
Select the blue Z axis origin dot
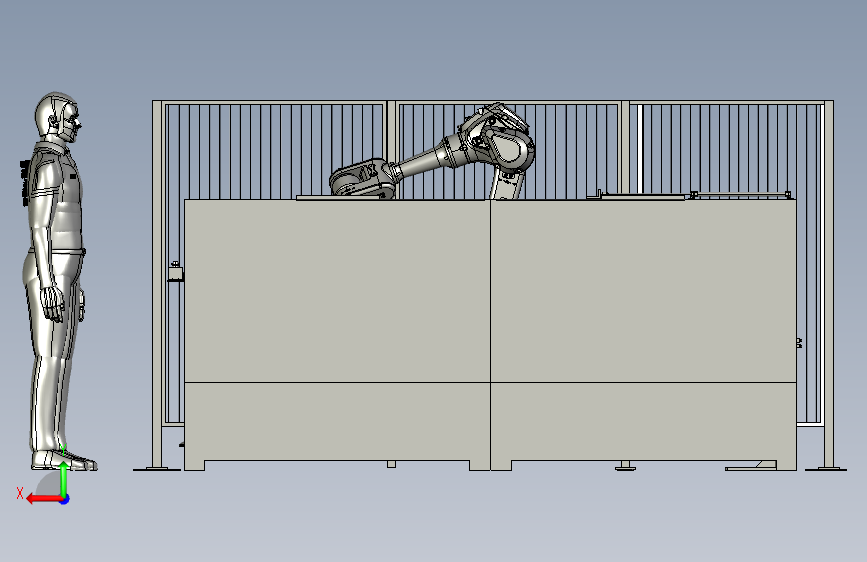(65, 499)
